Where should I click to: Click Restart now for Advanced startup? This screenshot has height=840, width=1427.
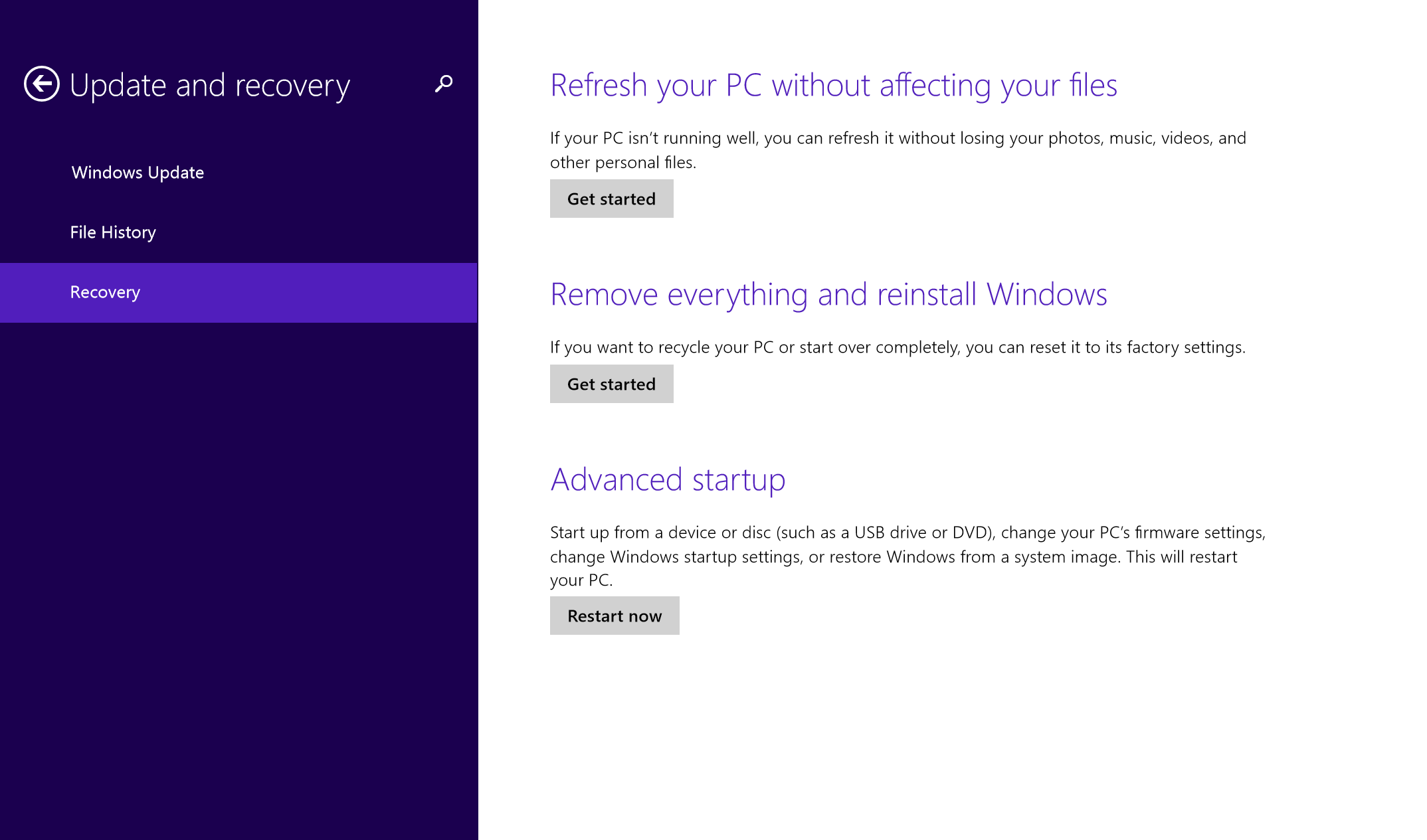614,615
